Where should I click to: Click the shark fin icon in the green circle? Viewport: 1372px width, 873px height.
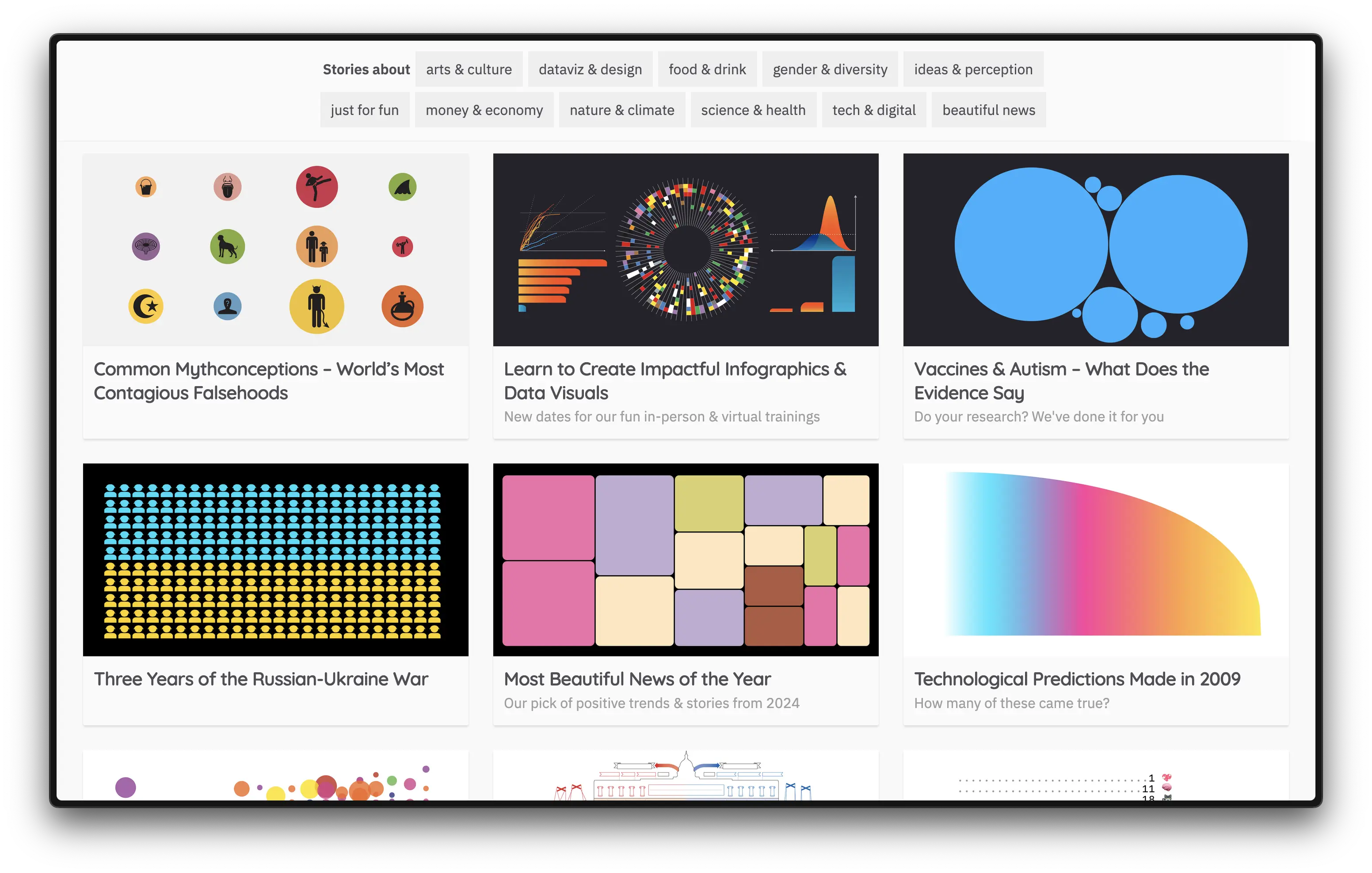coord(402,187)
